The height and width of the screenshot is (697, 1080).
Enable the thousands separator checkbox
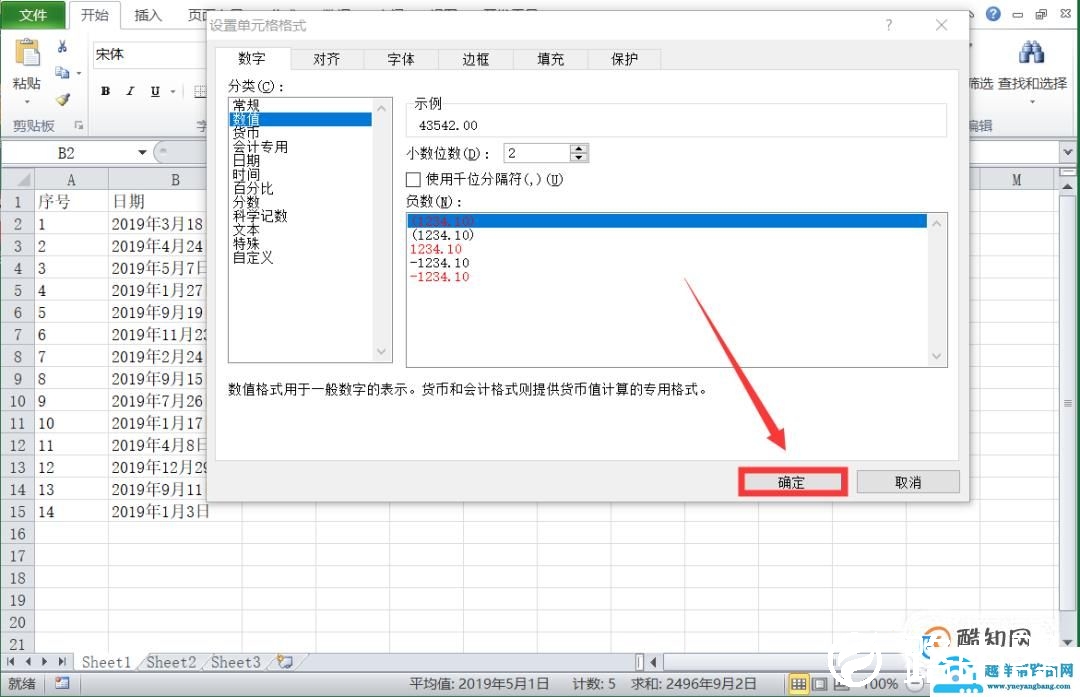(x=413, y=180)
